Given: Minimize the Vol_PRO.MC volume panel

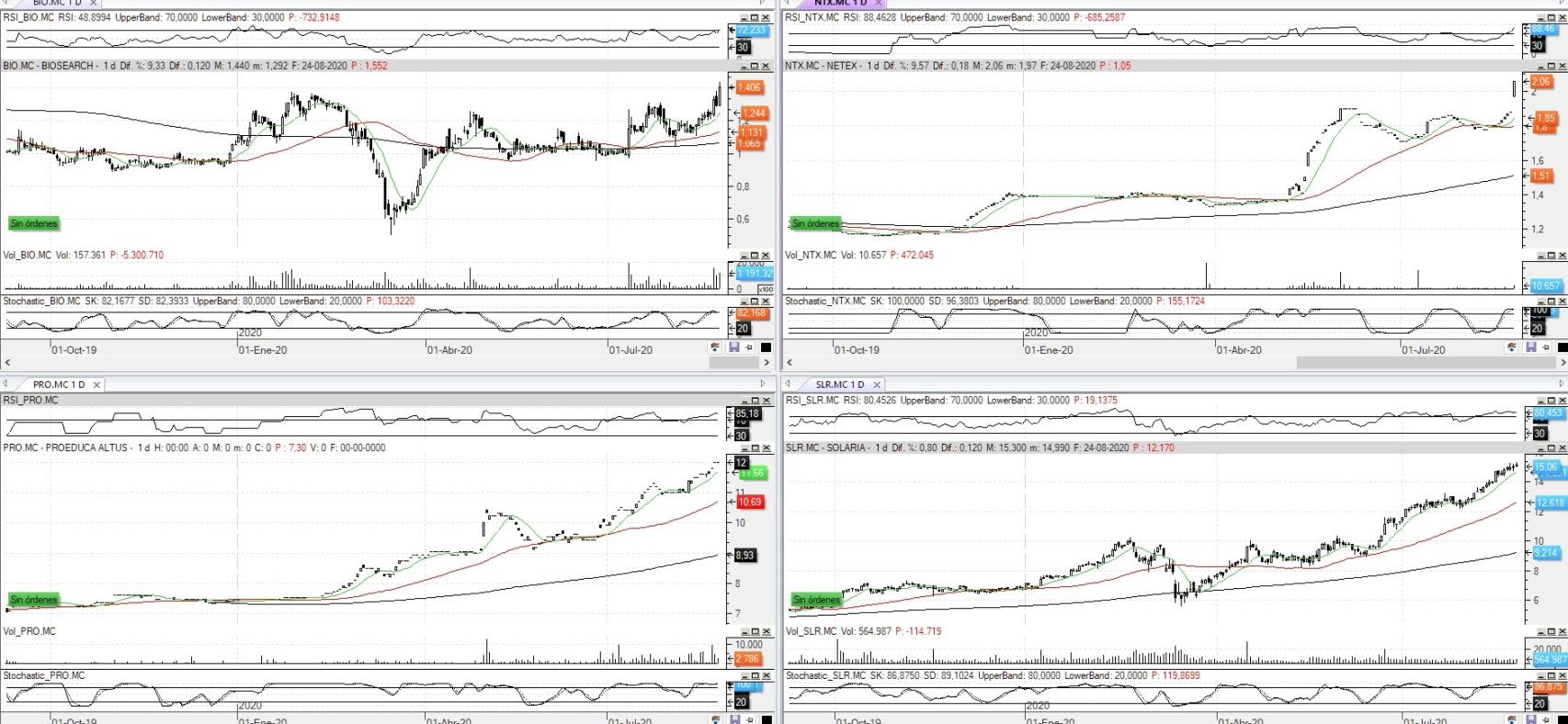Looking at the screenshot, I should pos(744,631).
